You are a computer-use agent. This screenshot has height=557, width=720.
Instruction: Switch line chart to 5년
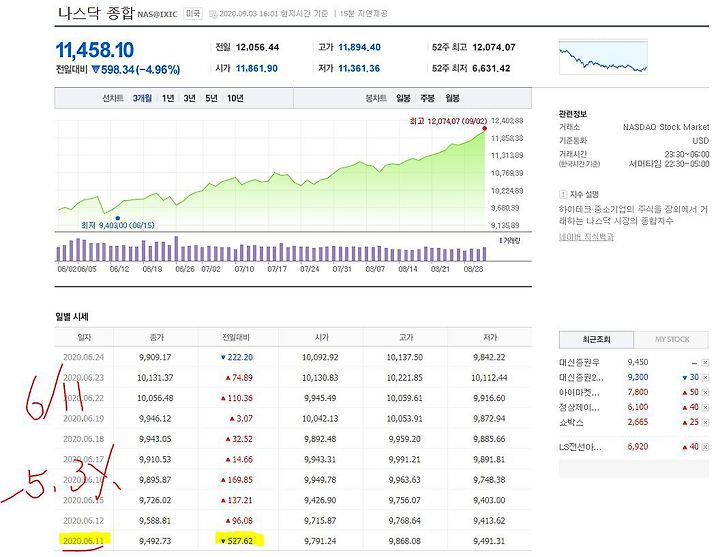pyautogui.click(x=211, y=98)
